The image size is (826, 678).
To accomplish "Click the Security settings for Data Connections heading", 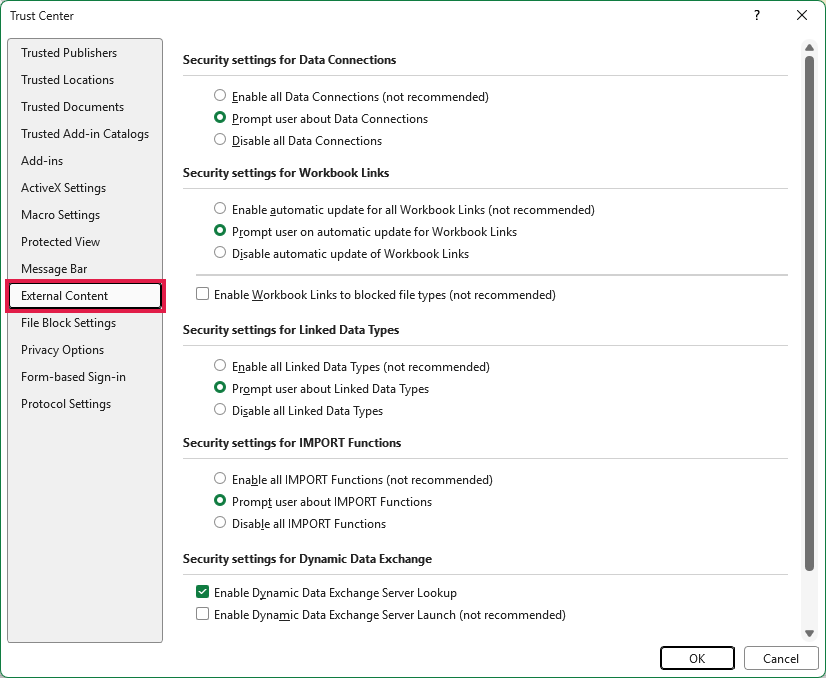I will tap(289, 60).
